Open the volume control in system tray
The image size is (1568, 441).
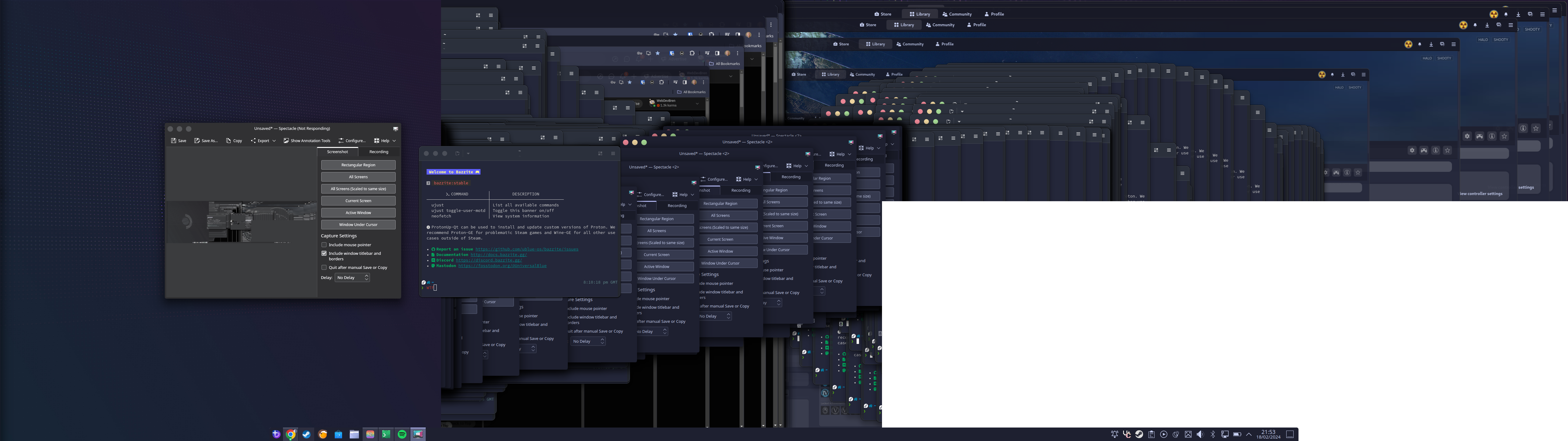[1200, 434]
